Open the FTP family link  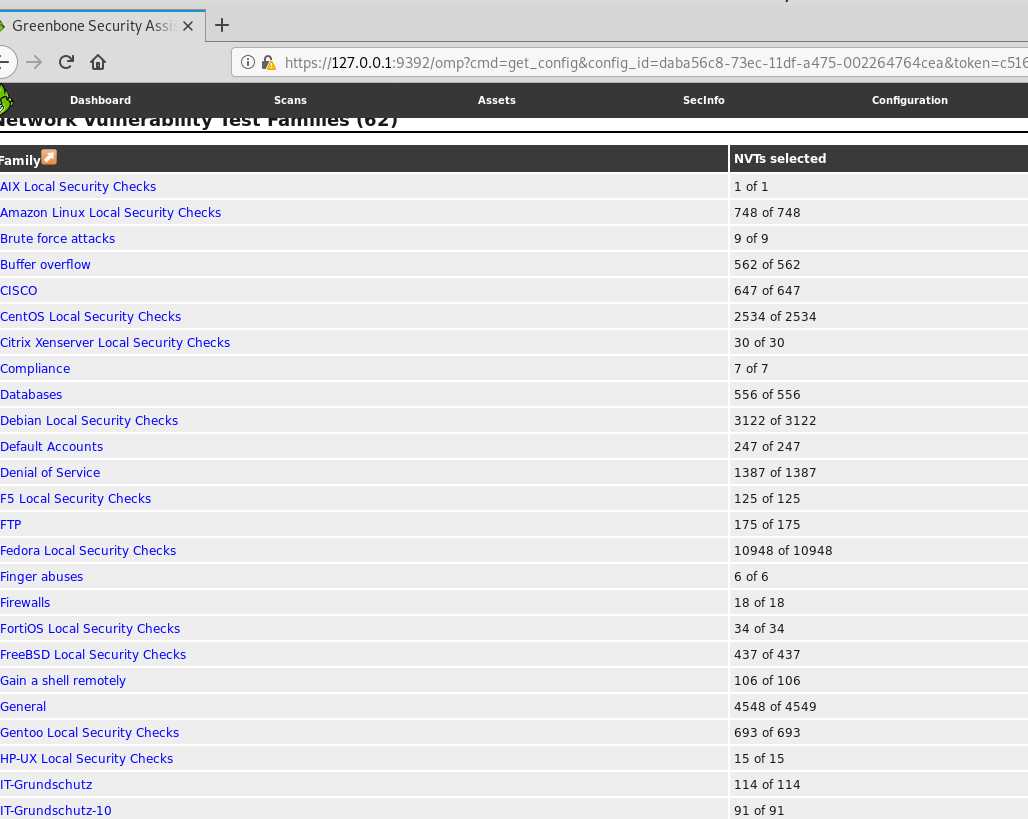click(x=10, y=525)
